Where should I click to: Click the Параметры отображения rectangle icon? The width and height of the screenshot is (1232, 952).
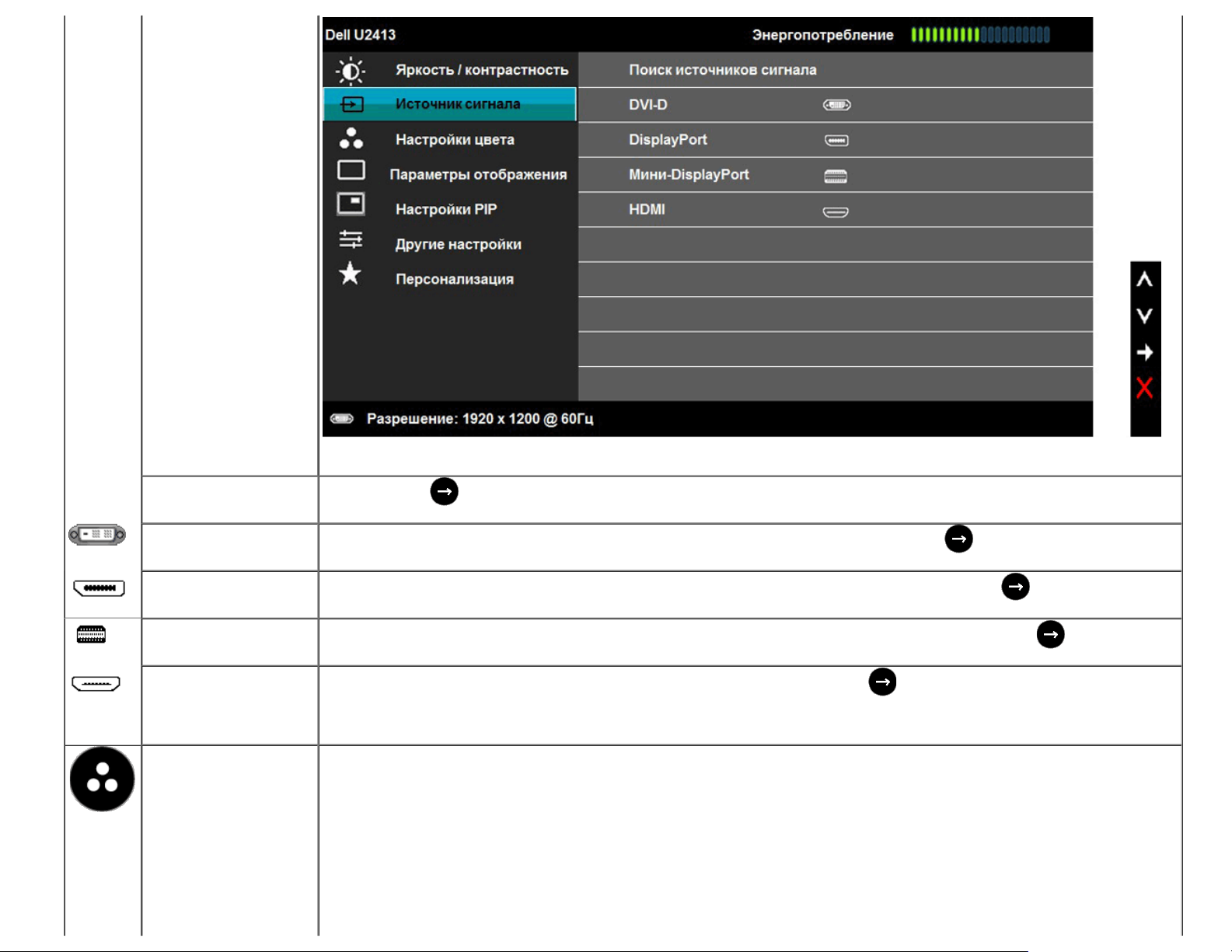(x=351, y=170)
